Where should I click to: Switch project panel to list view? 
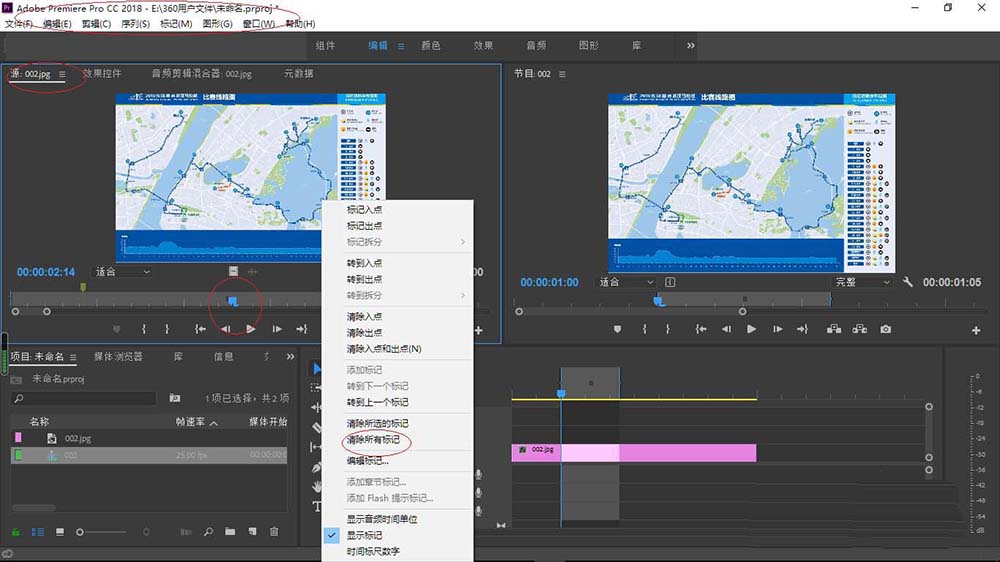click(38, 532)
